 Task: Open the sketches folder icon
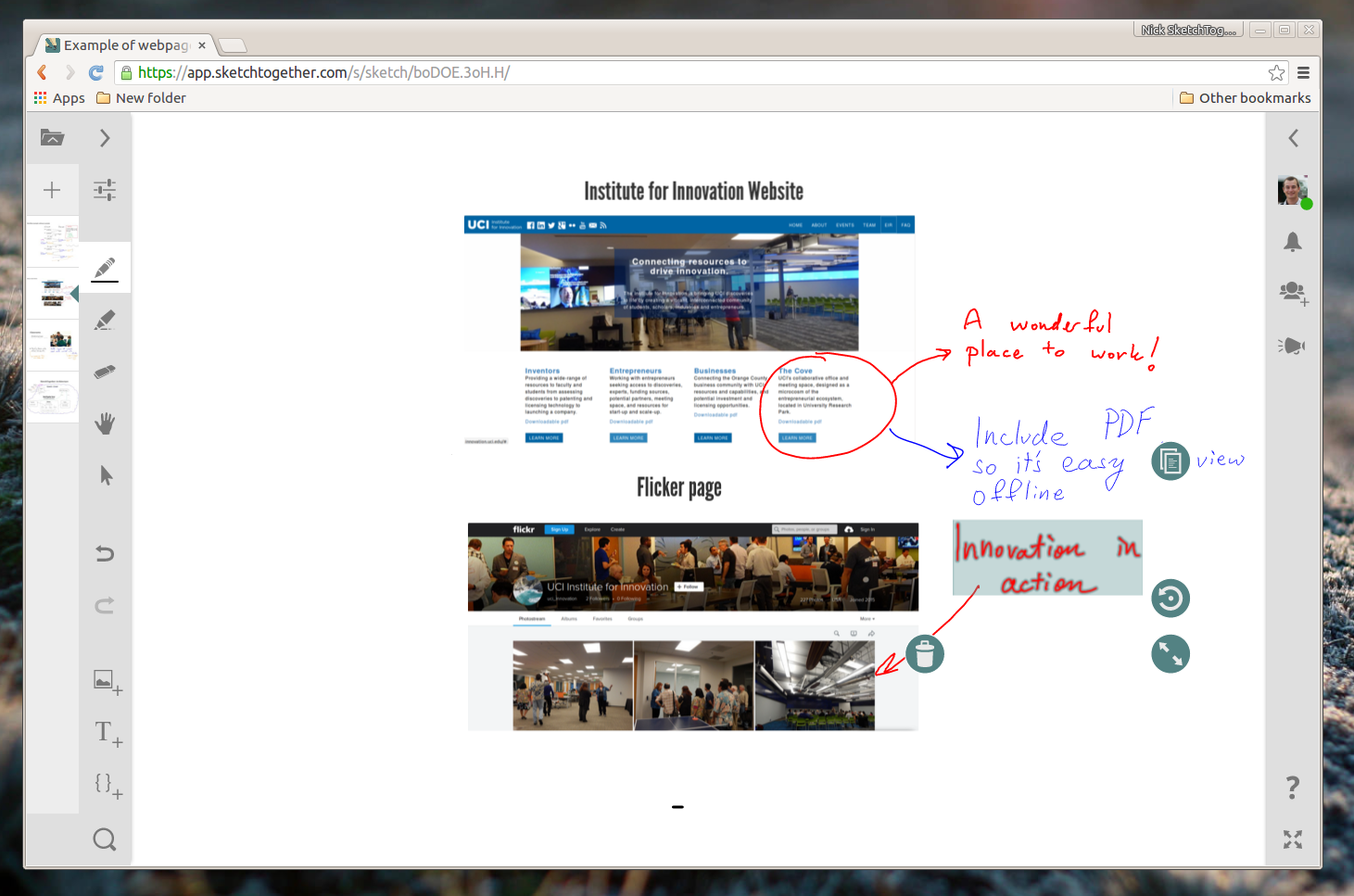click(52, 138)
